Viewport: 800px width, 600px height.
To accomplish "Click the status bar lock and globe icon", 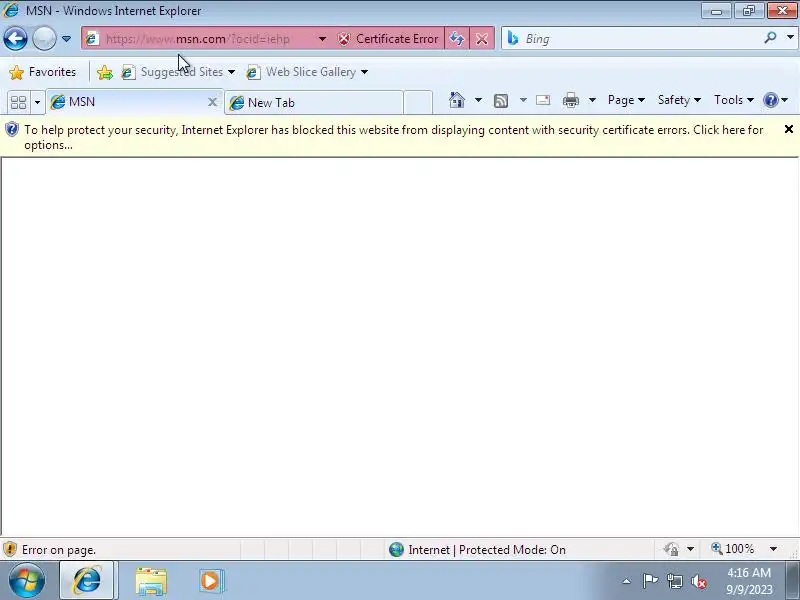I will 671,549.
